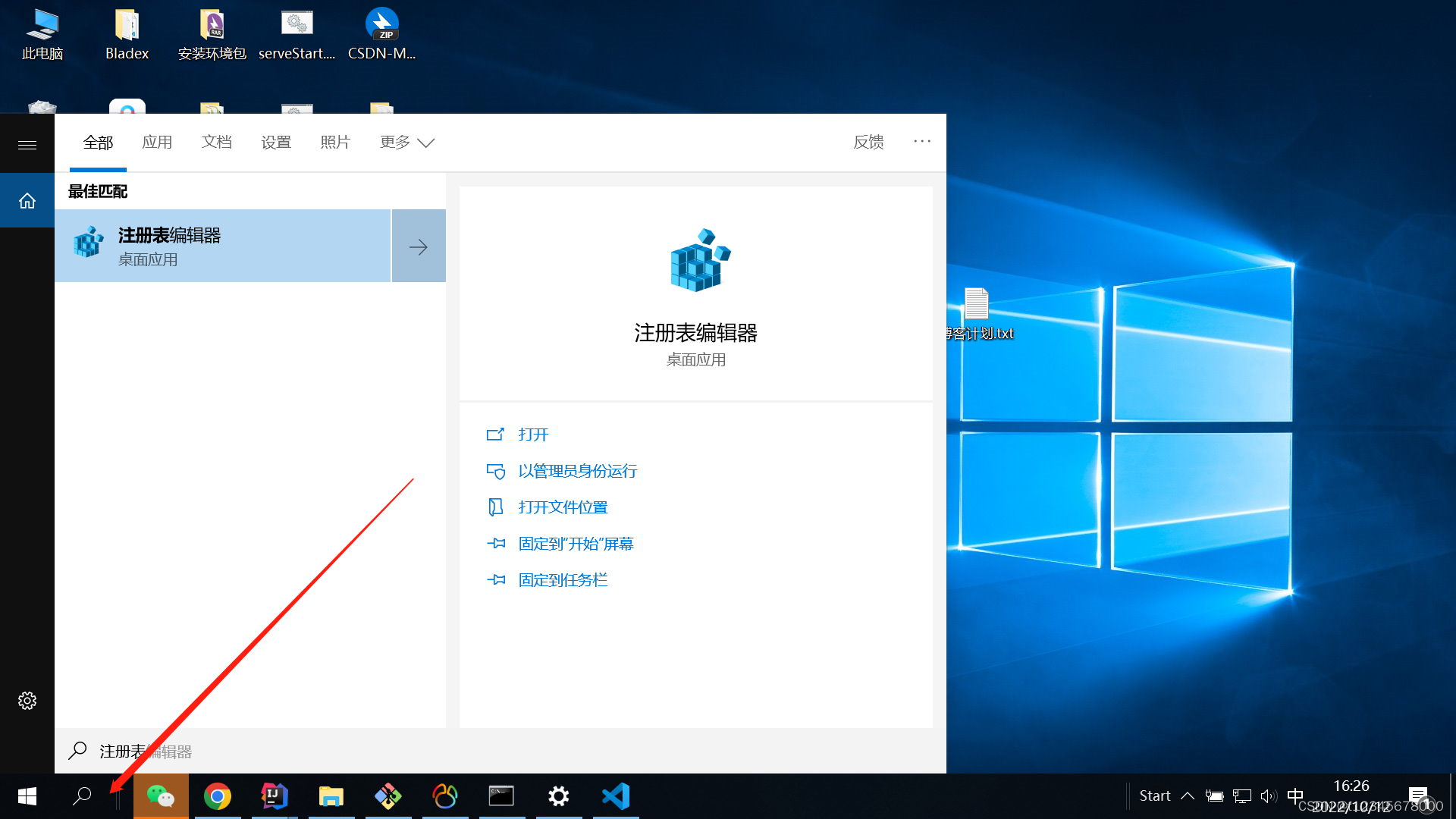This screenshot has height=819, width=1456.
Task: Open IntelliJ IDEA from taskbar
Action: (275, 796)
